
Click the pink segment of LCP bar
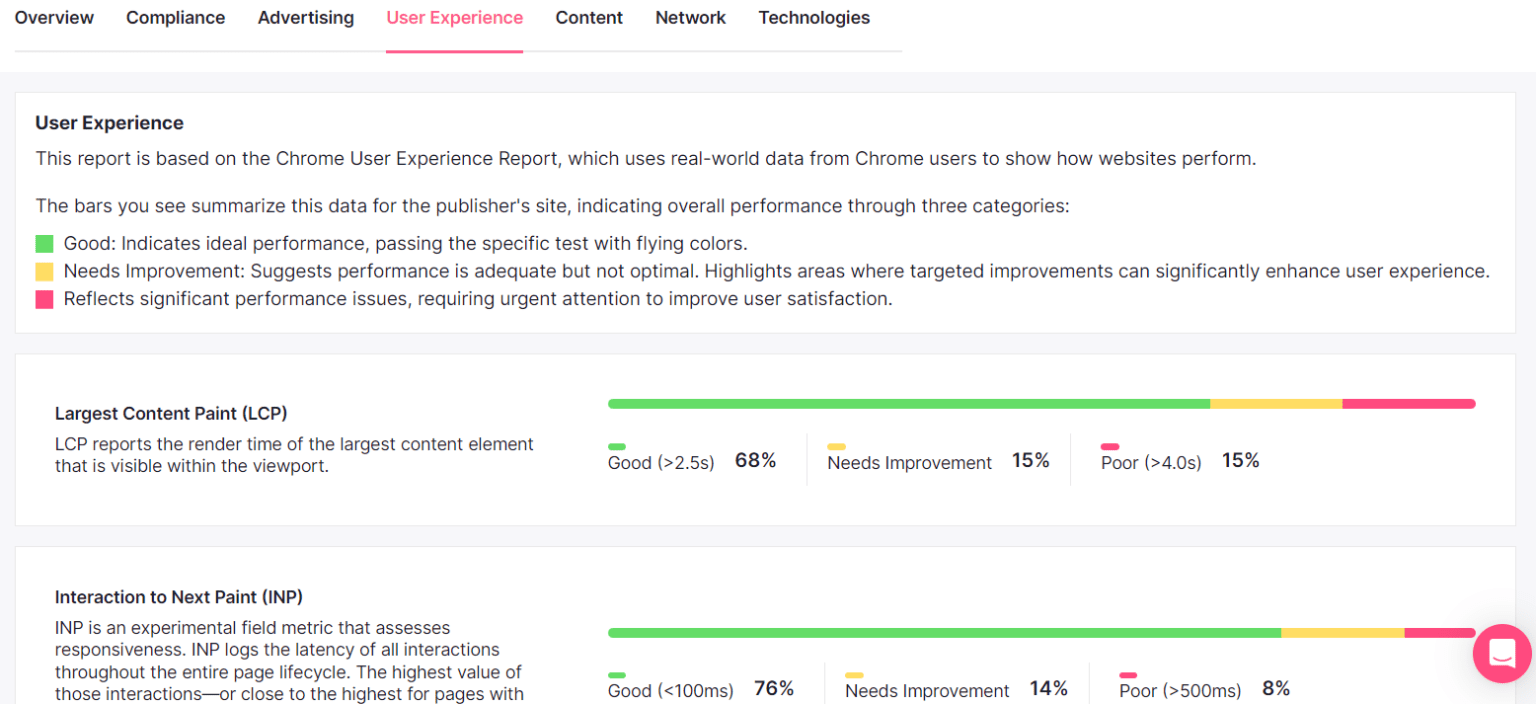point(1408,404)
